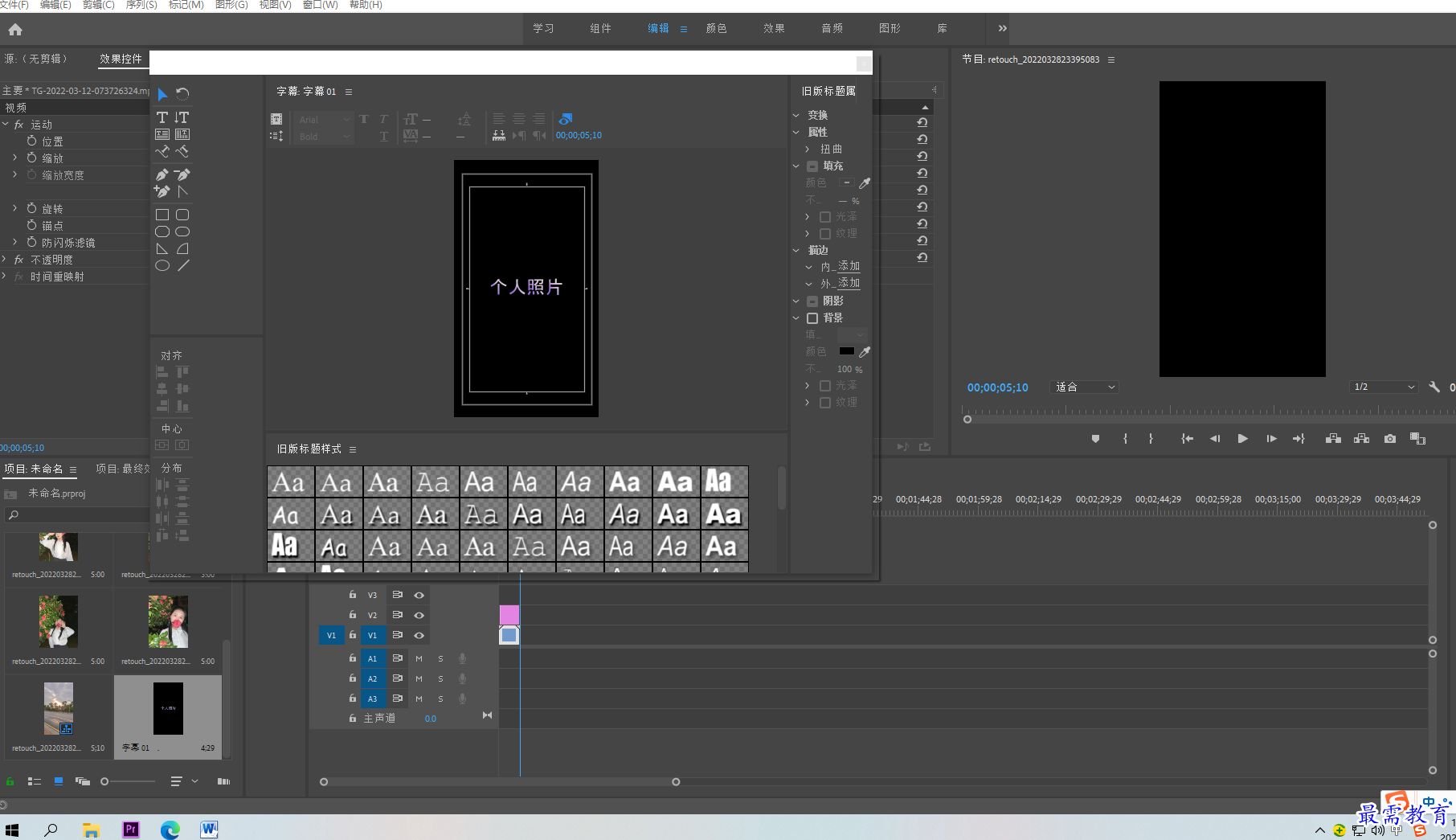This screenshot has height=840, width=1456.
Task: Step forward one frame
Action: pos(1271,439)
